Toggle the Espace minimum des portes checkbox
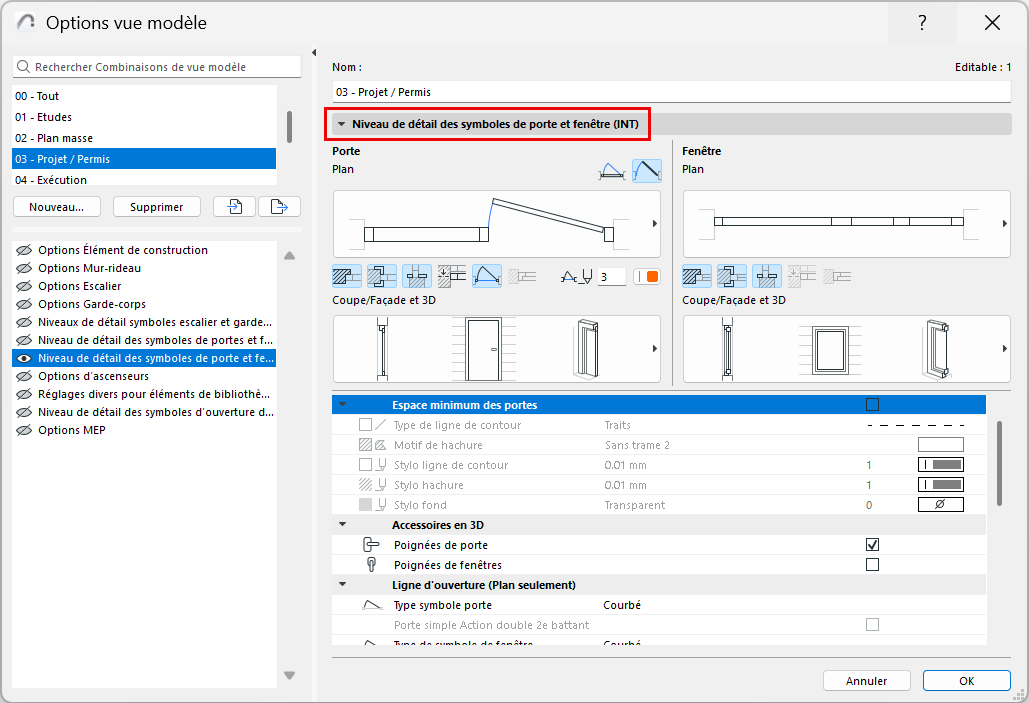Viewport: 1029px width, 703px height. [872, 405]
